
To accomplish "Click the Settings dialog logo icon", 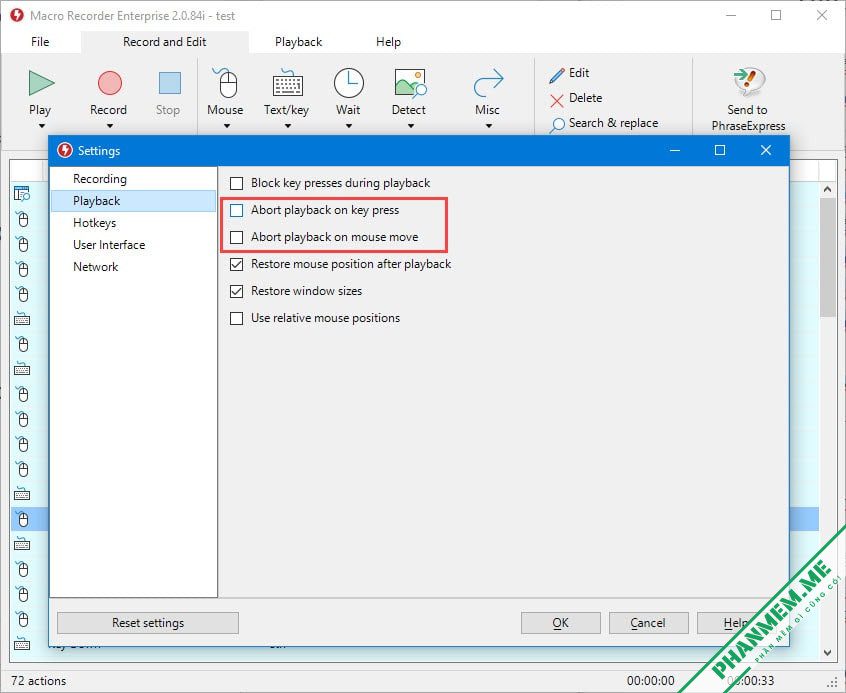I will point(65,150).
